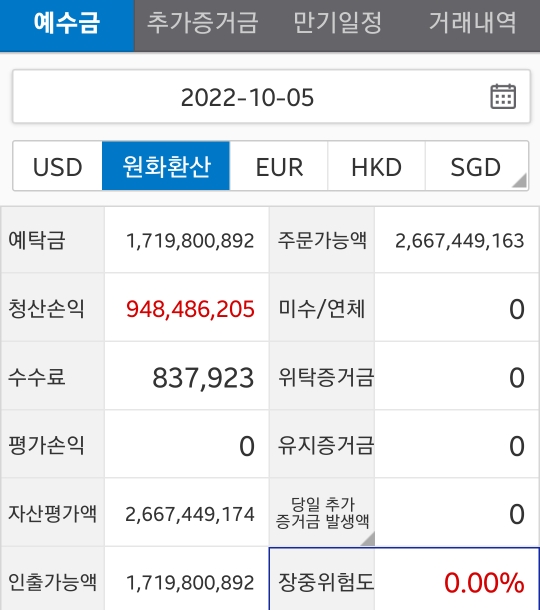Tap the 청산손익 row label

click(x=46, y=309)
